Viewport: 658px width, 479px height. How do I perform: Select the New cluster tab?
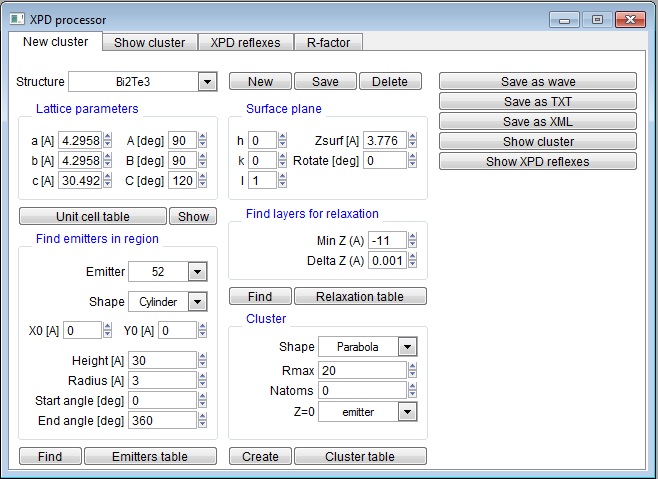(55, 42)
